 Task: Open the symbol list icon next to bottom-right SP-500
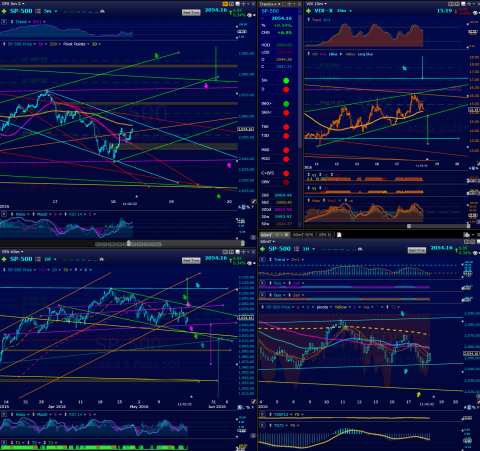coord(296,249)
